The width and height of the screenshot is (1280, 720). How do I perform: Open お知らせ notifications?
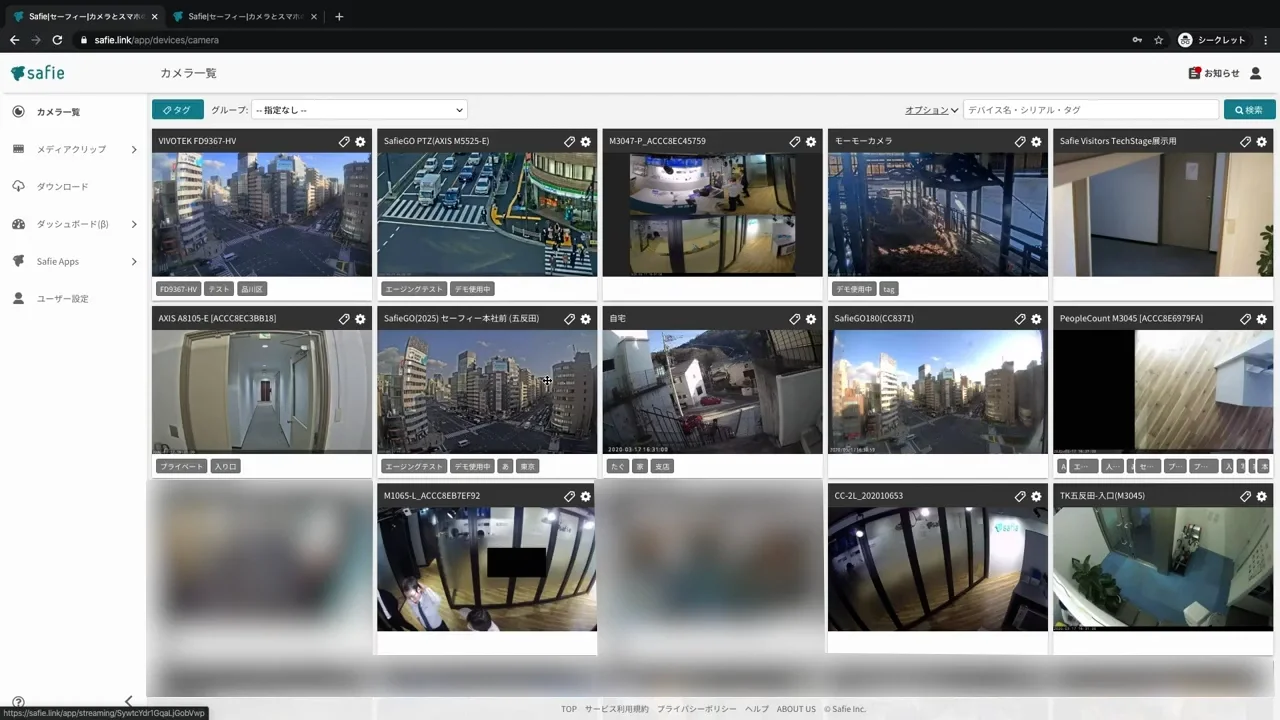[x=1214, y=73]
